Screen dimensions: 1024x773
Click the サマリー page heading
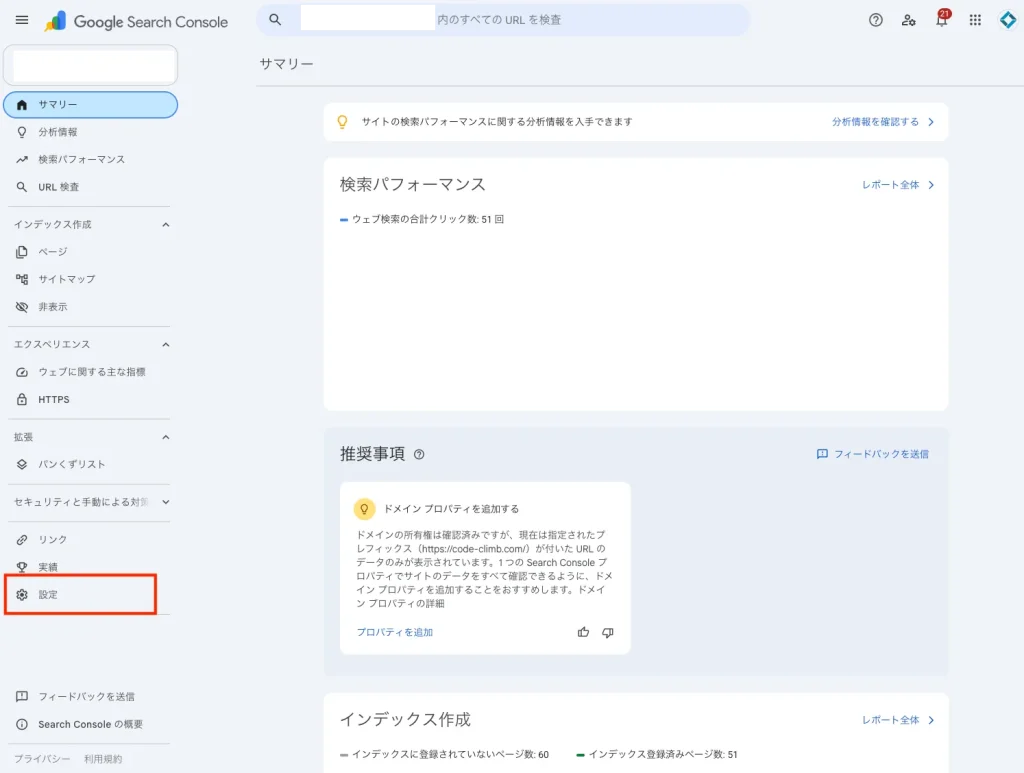tap(286, 64)
